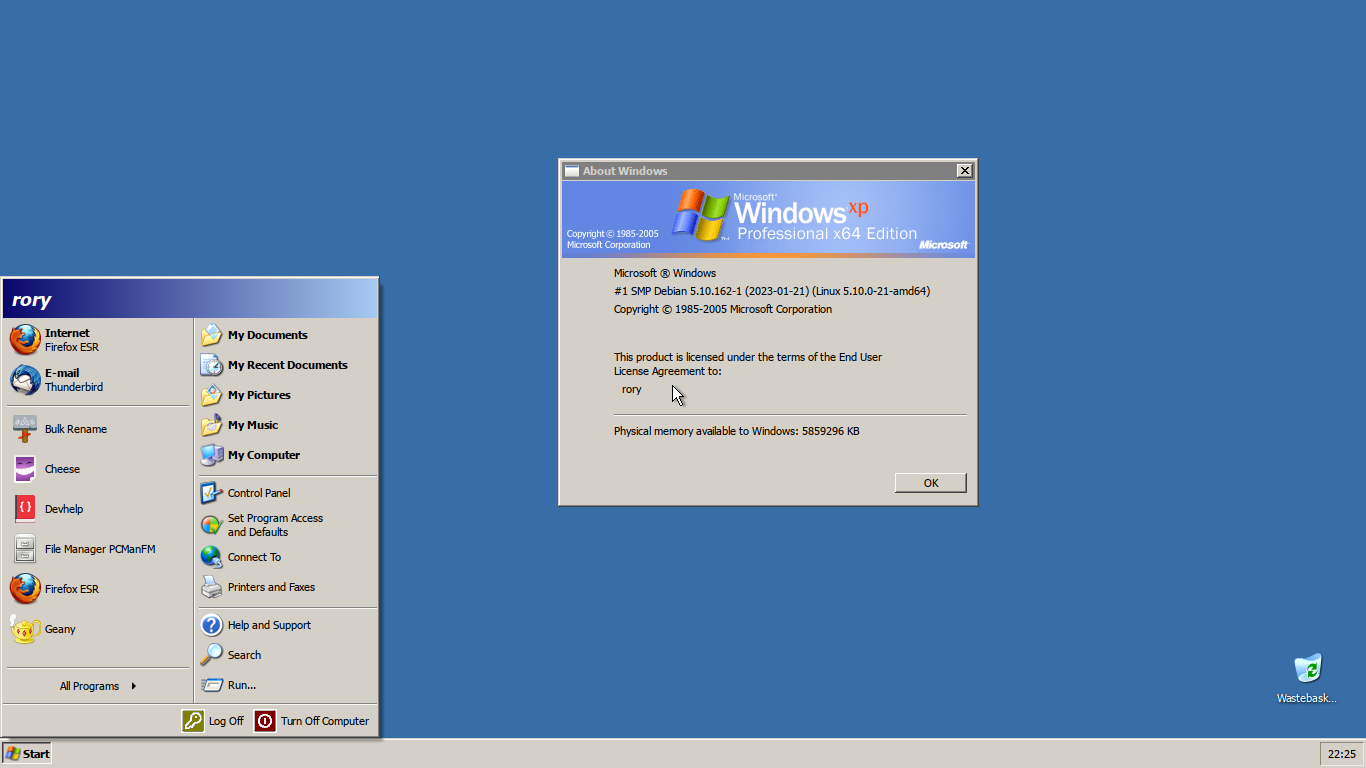Click the taskbar clock showing 22:25
This screenshot has width=1366, height=768.
click(1342, 754)
